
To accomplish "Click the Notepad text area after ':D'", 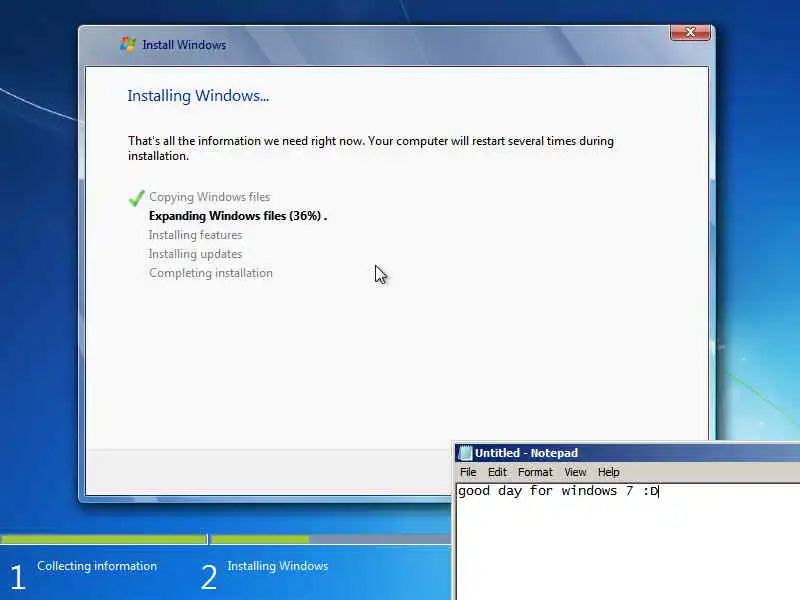I will 660,491.
